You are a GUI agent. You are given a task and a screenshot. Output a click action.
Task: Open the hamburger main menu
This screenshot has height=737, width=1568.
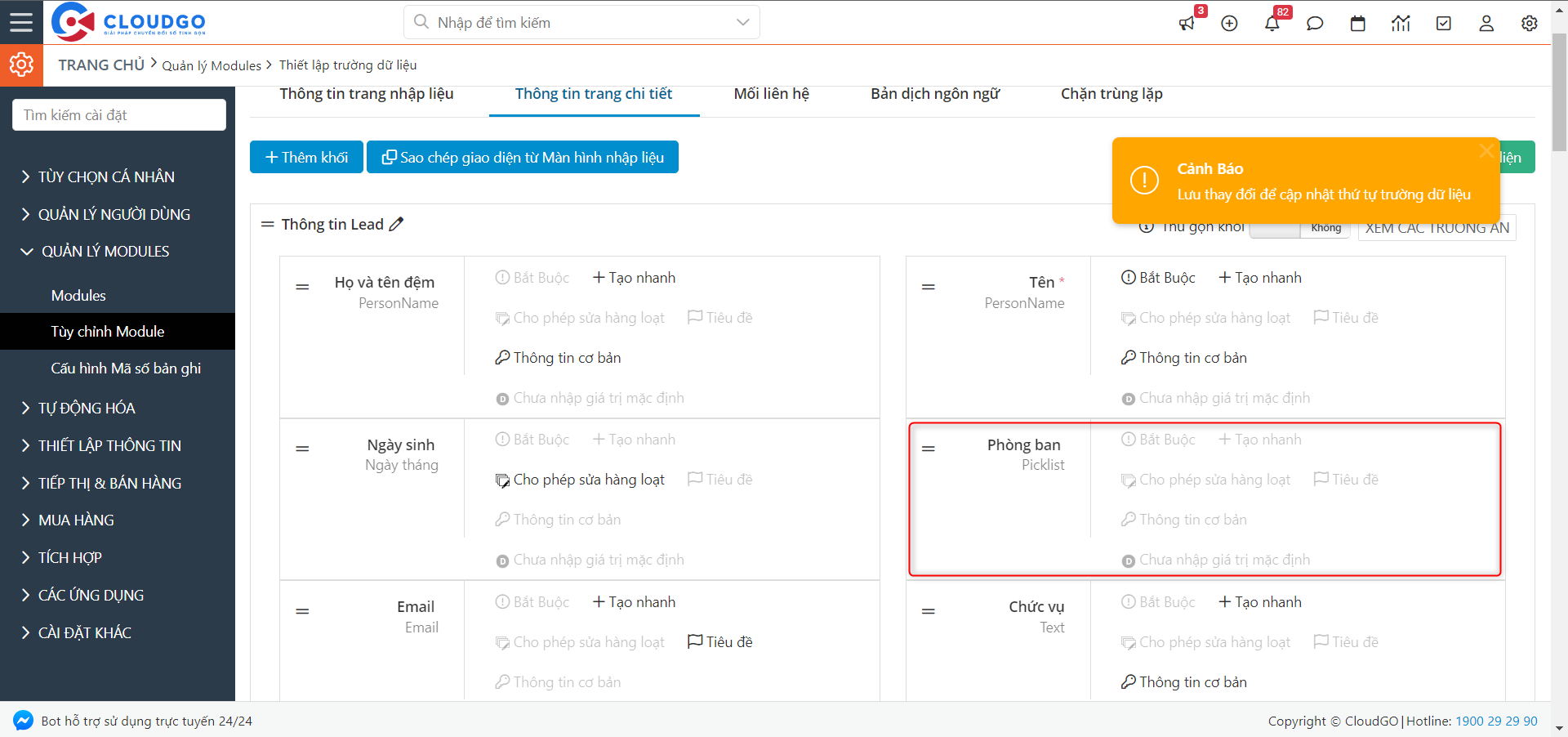(21, 22)
